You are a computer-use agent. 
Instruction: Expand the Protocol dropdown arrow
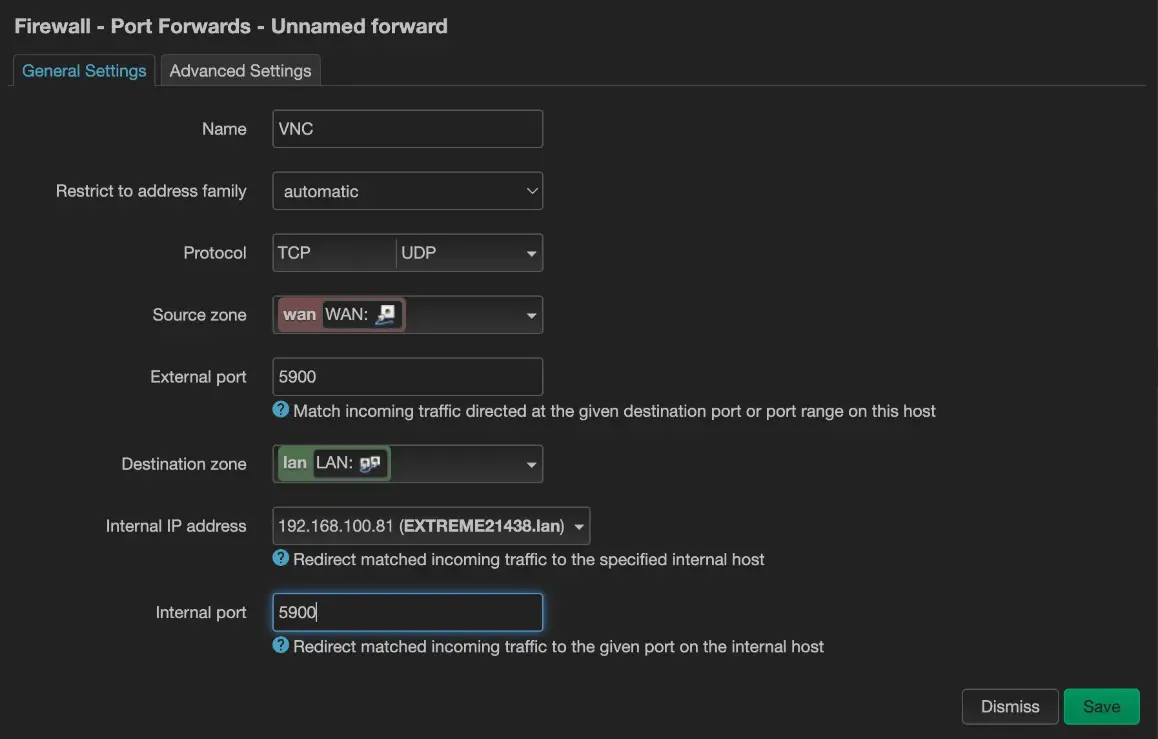coord(531,254)
